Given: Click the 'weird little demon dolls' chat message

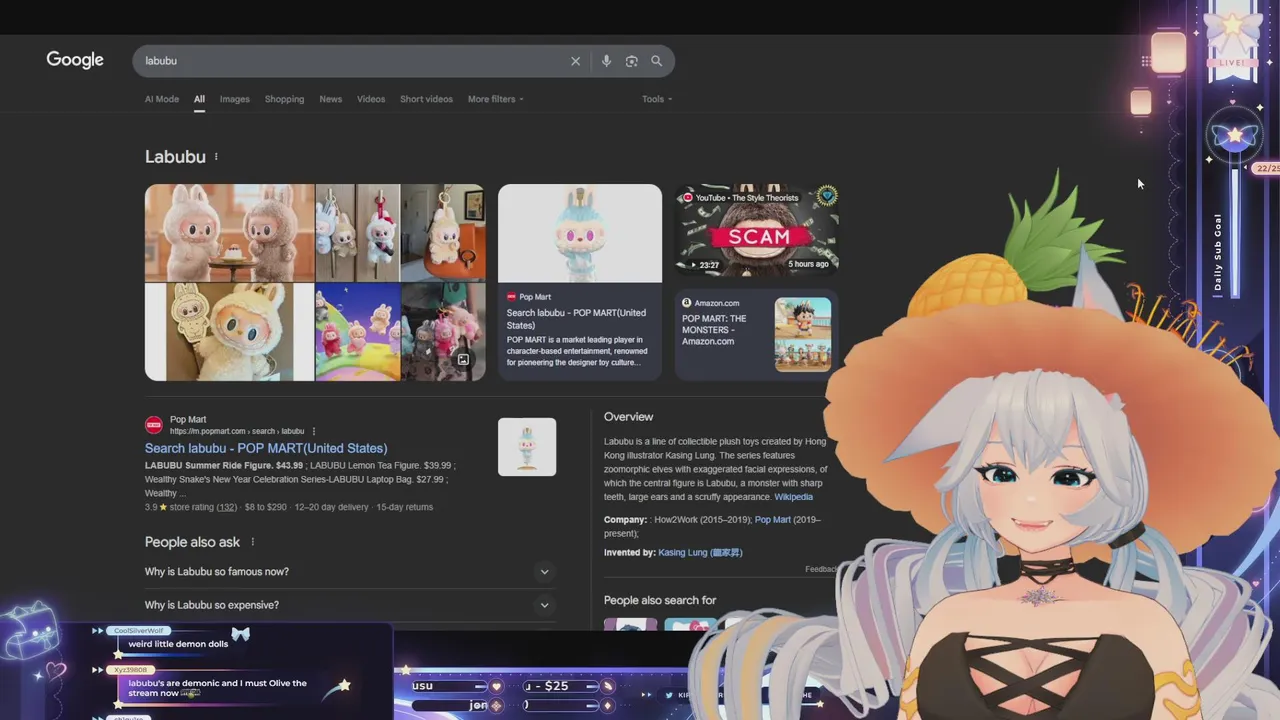Looking at the screenshot, I should tap(178, 644).
